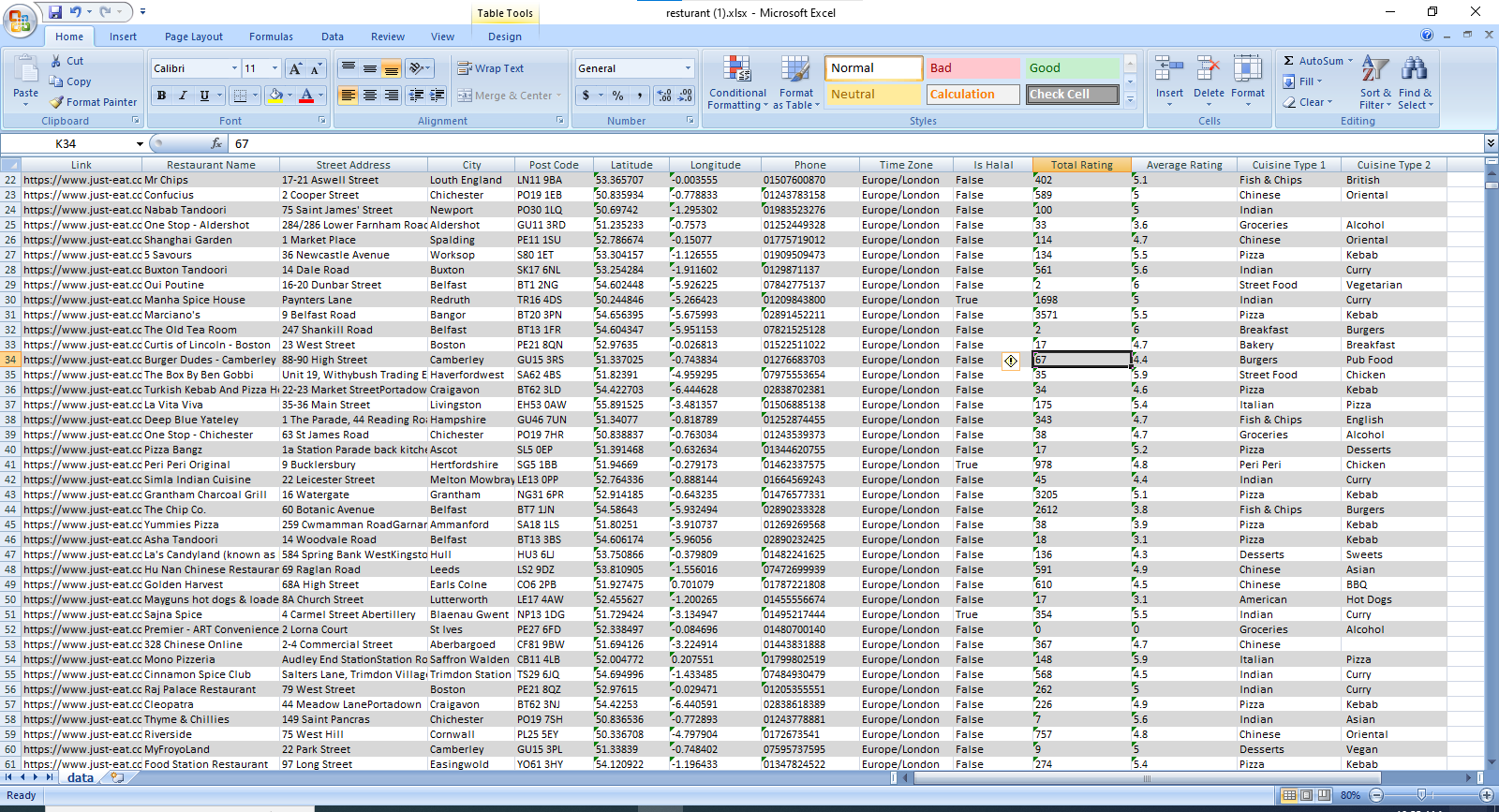
Task: Click Find & Select button
Action: [1415, 82]
